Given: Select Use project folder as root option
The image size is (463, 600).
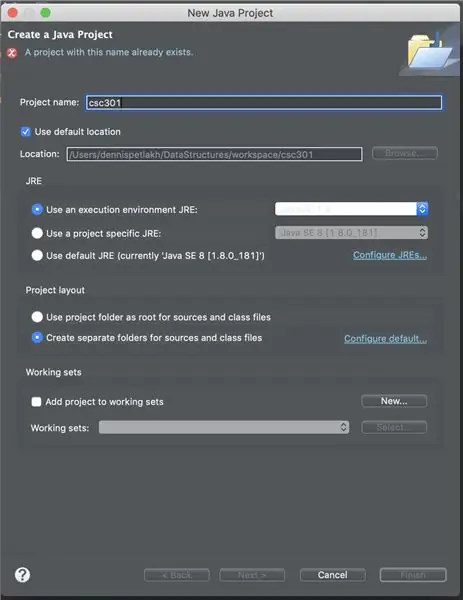Looking at the screenshot, I should click(37, 317).
